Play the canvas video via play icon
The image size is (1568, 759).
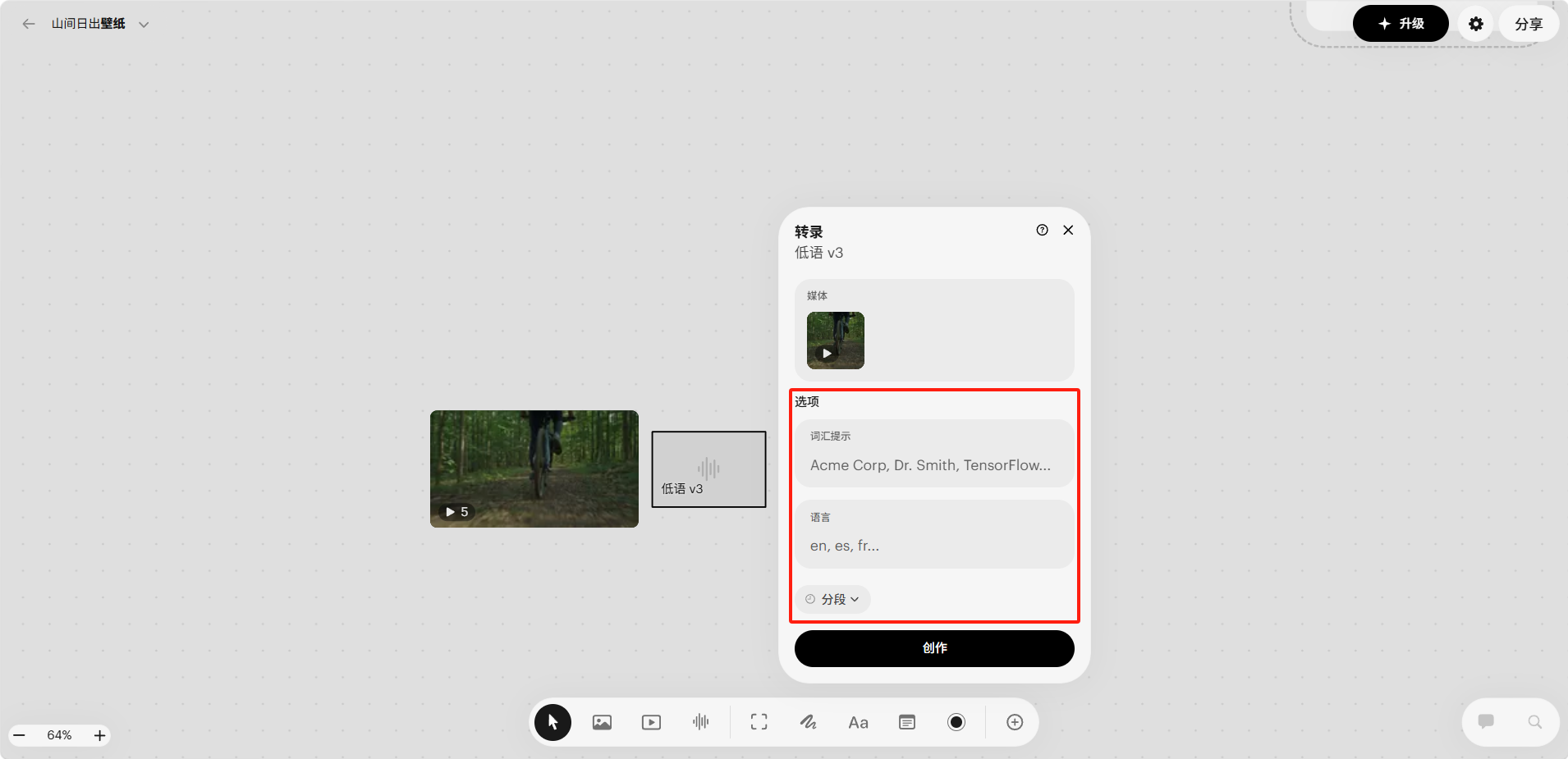[x=450, y=511]
